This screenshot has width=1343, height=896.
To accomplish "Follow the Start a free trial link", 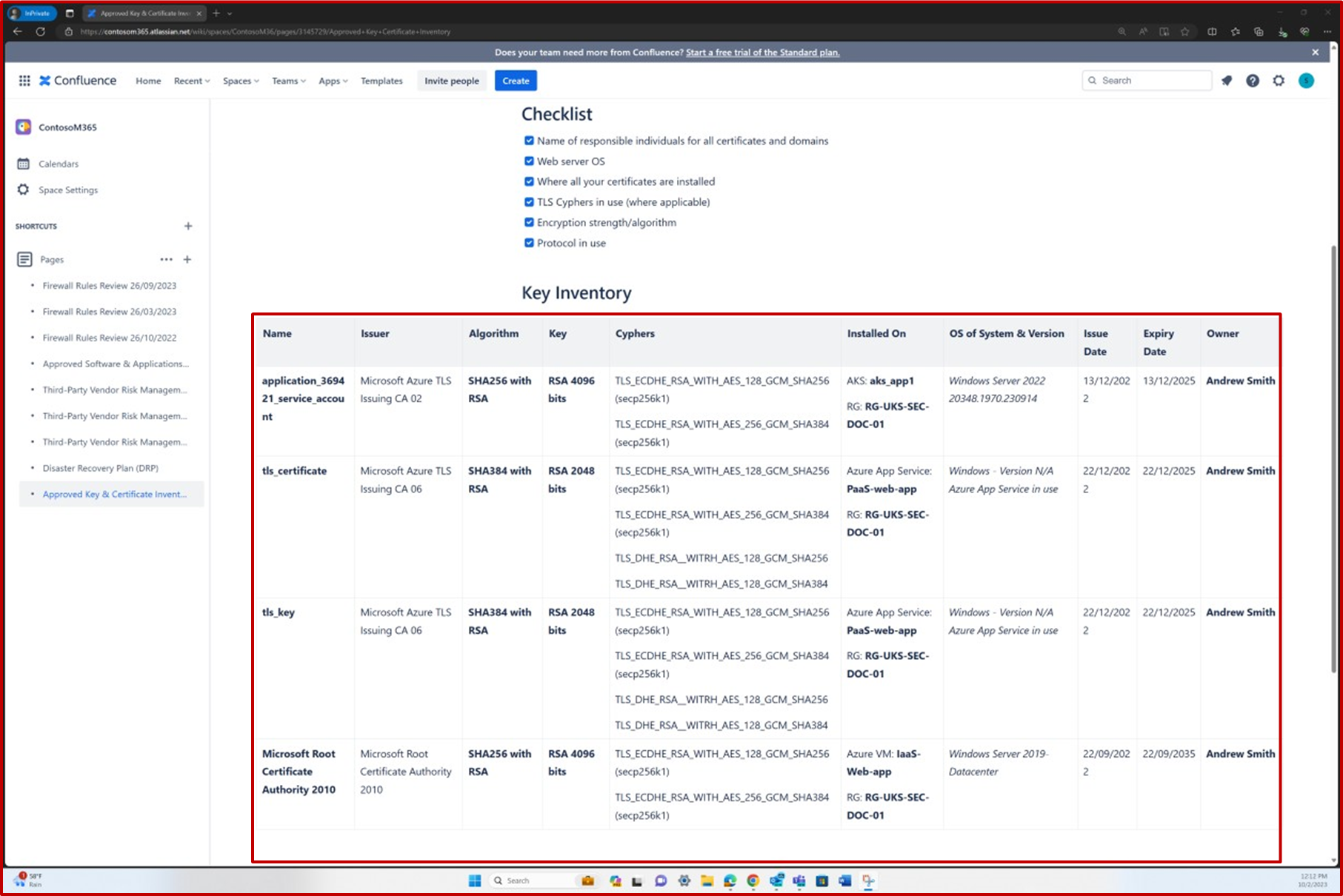I will point(762,53).
